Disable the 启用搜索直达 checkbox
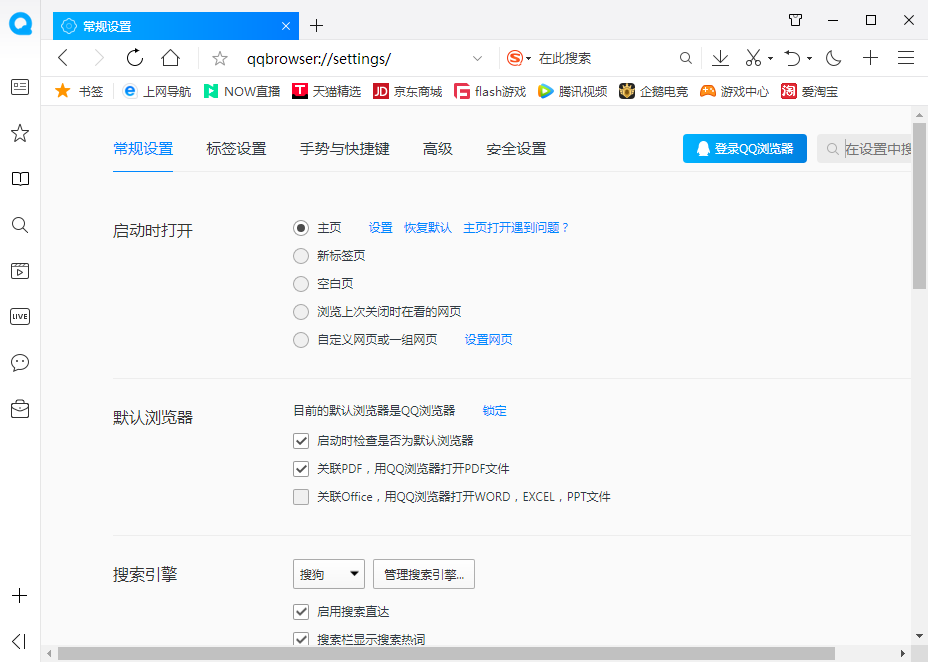Viewport: 928px width, 662px height. [x=301, y=612]
